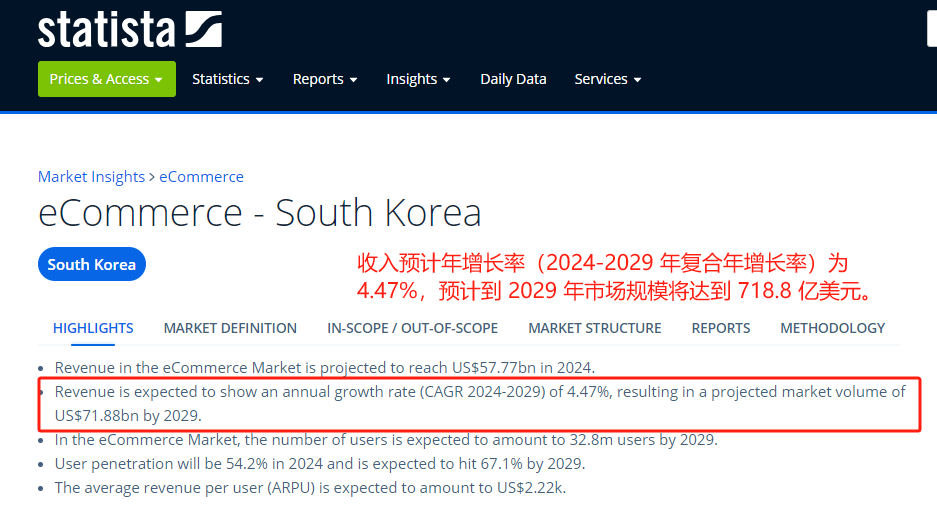Switch to the MARKET DEFINITION tab
The height and width of the screenshot is (510, 937).
point(230,328)
